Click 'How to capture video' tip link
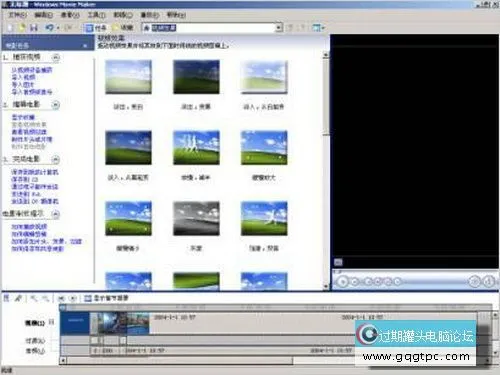This screenshot has width=500, height=375. (x=29, y=227)
